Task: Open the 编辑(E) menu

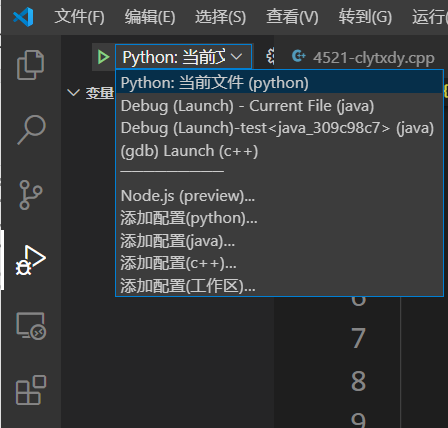Action: [x=150, y=17]
